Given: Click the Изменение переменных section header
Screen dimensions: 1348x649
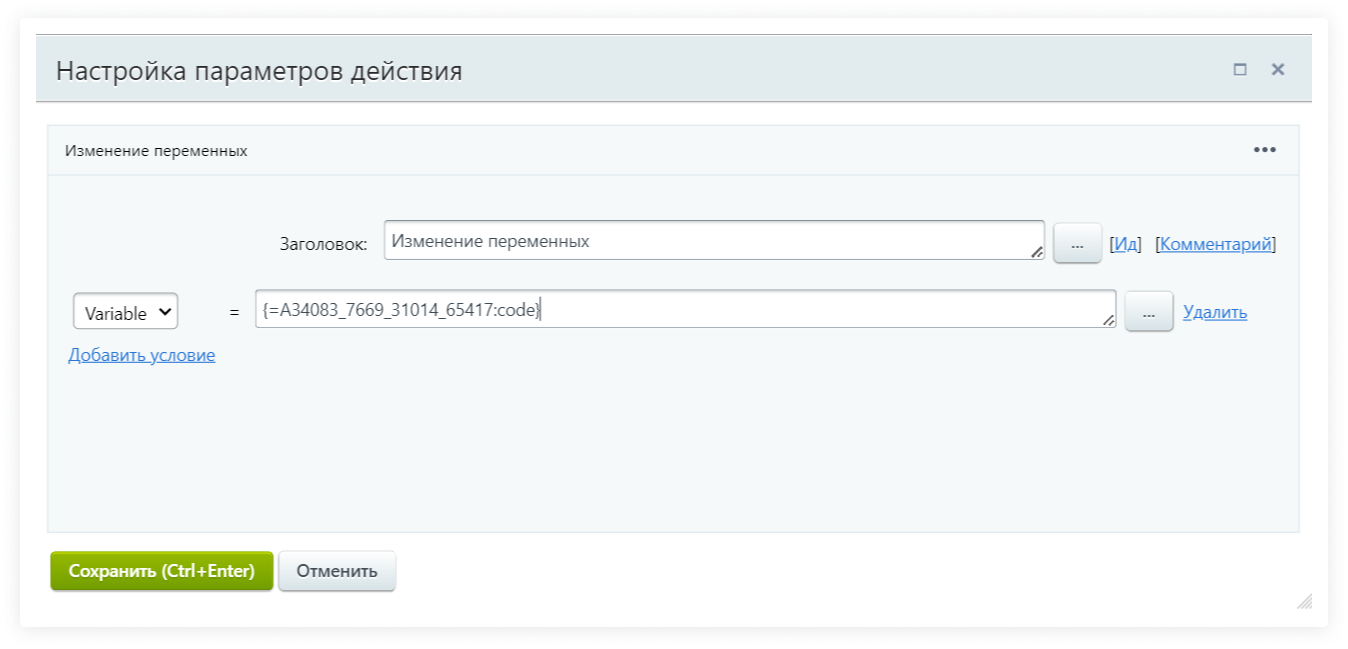Looking at the screenshot, I should pos(157,151).
